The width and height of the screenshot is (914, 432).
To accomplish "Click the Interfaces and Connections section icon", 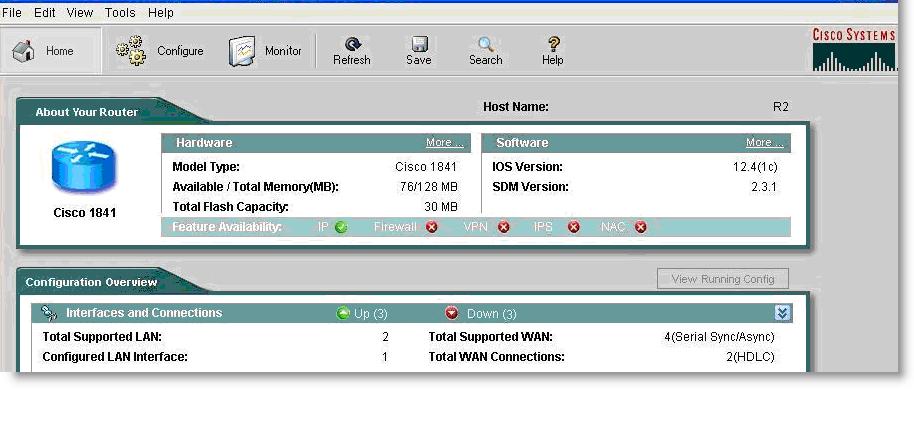I will pos(49,313).
